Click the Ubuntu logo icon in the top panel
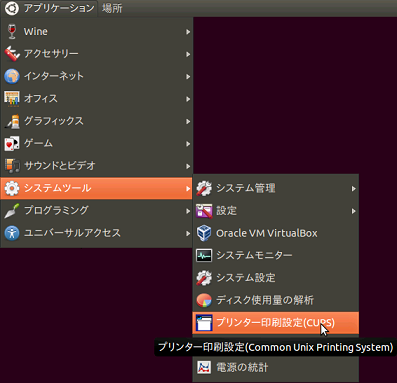397x383 pixels. coord(12,8)
